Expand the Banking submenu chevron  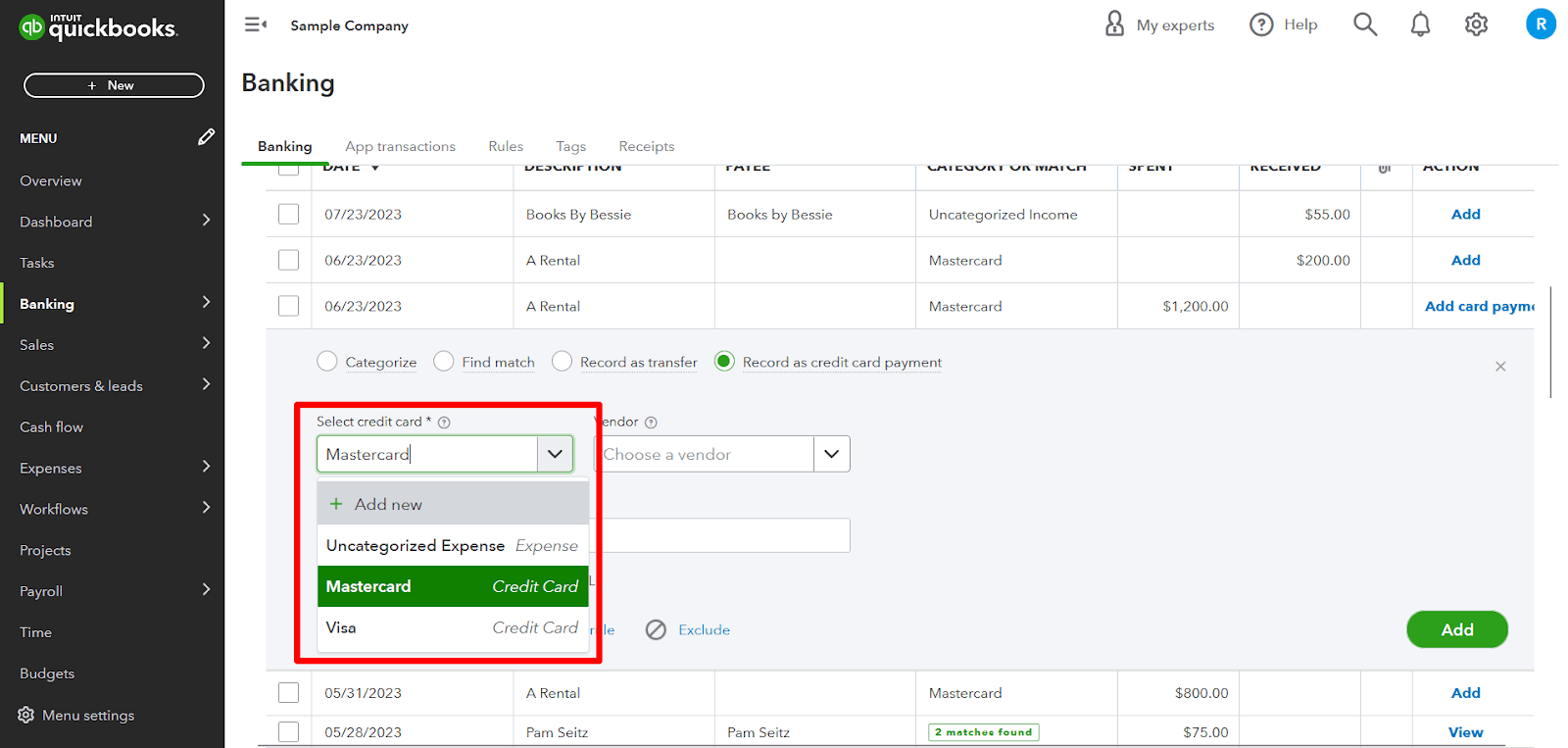(206, 303)
